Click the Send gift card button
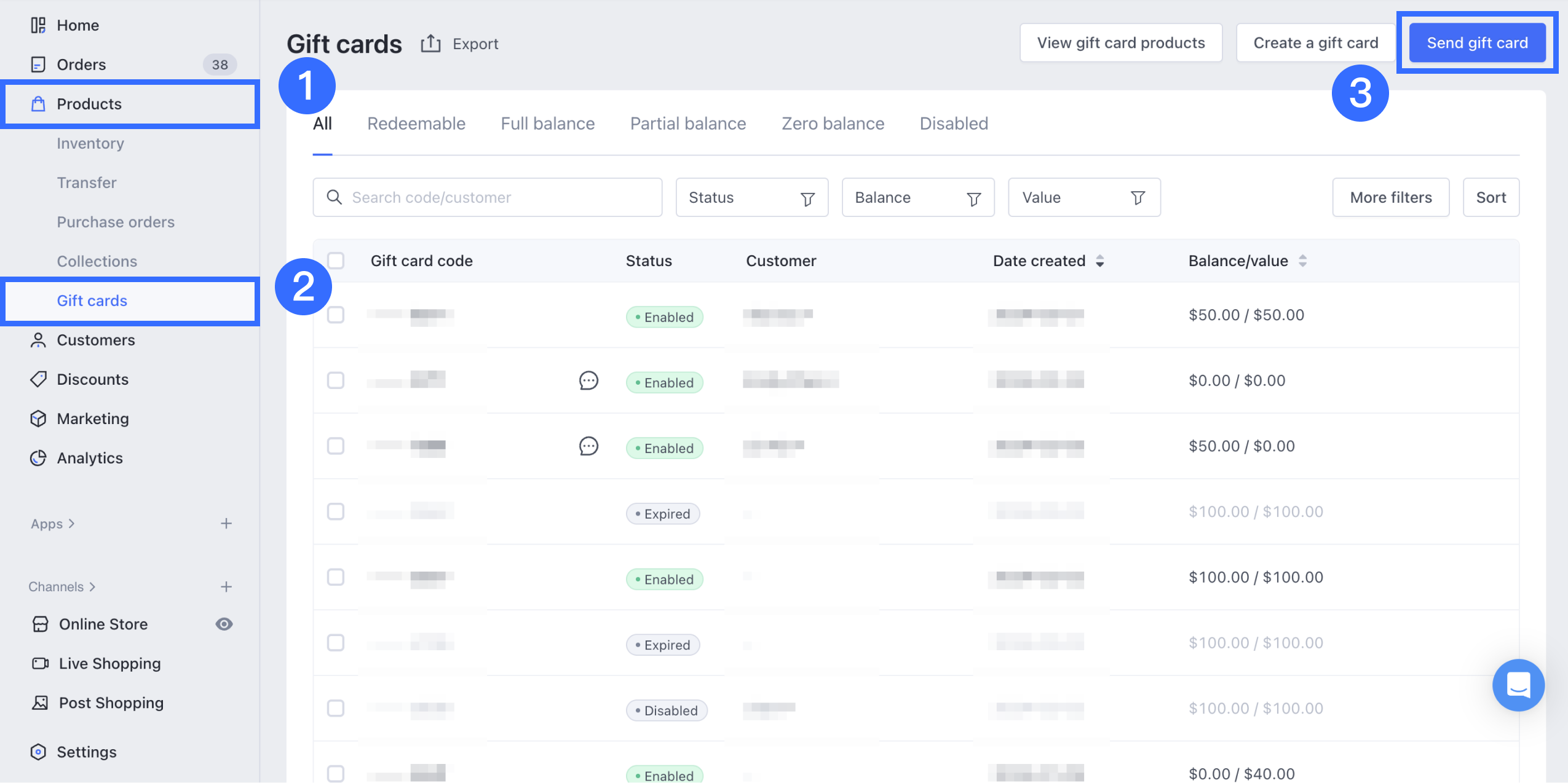The height and width of the screenshot is (783, 1568). tap(1477, 43)
